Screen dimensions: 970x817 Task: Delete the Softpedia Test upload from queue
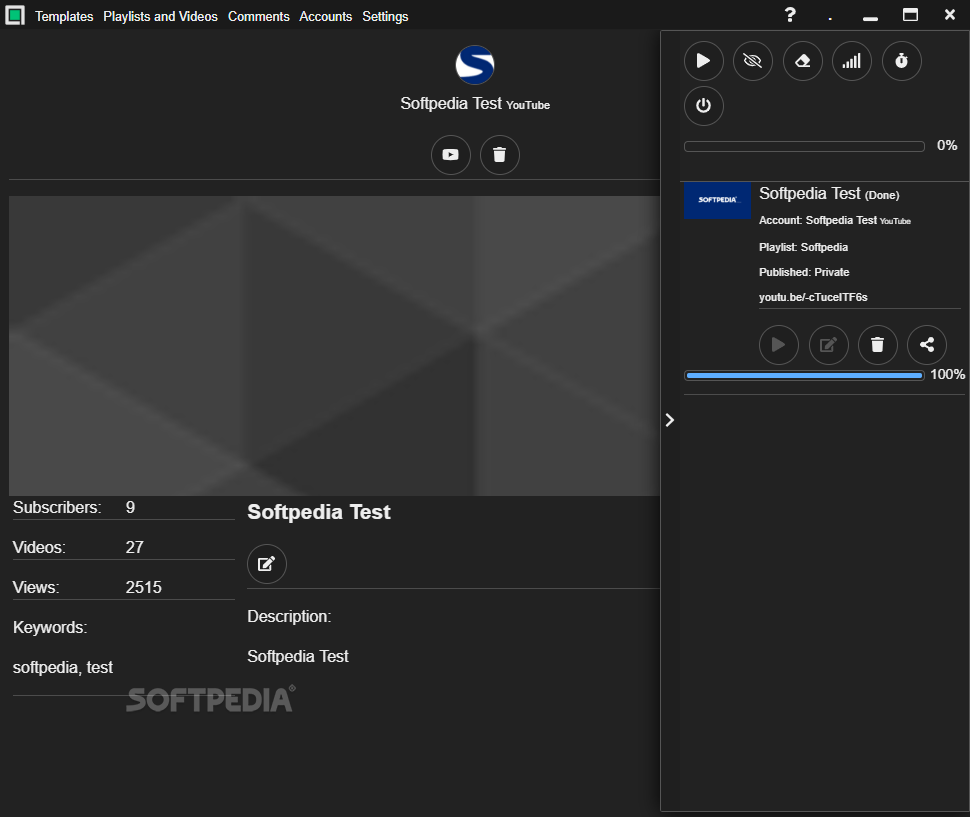click(x=877, y=344)
